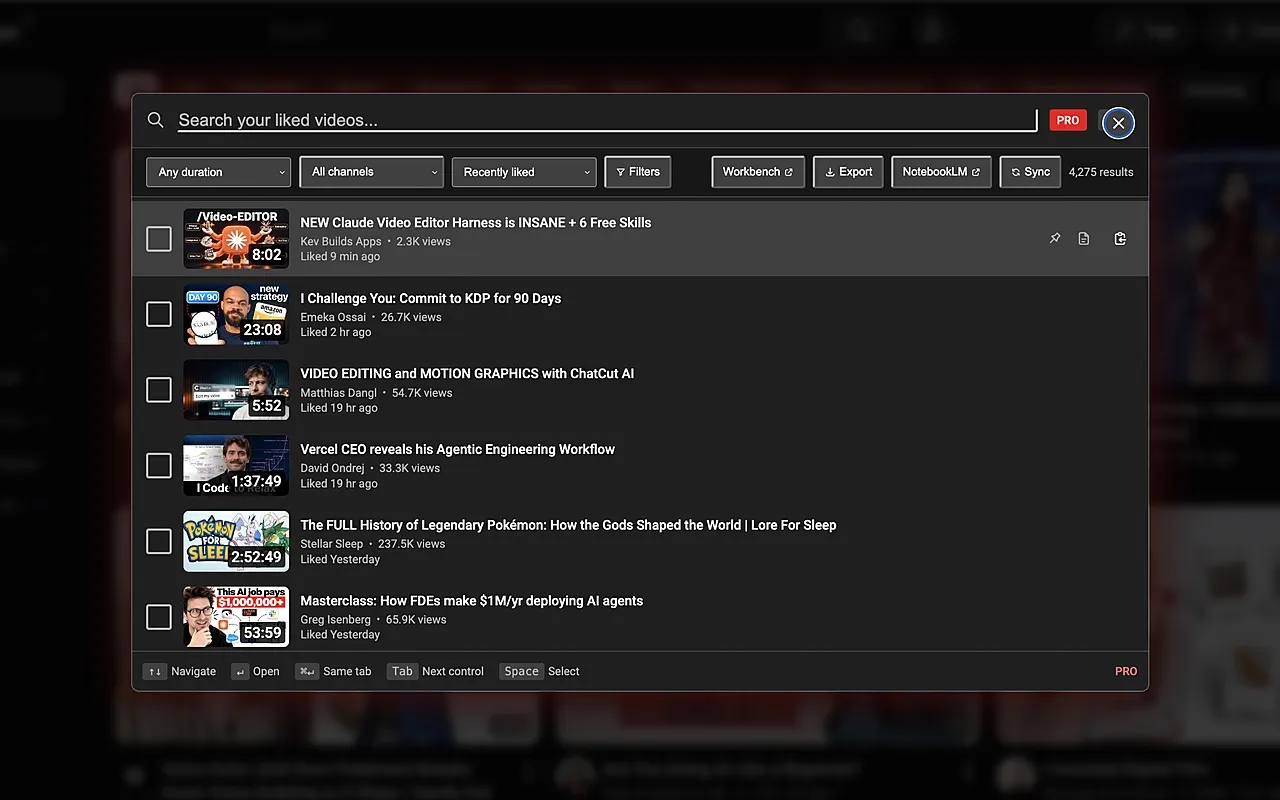Click the 'Next control' Tab hint in the footer
The height and width of the screenshot is (800, 1280).
pos(436,672)
